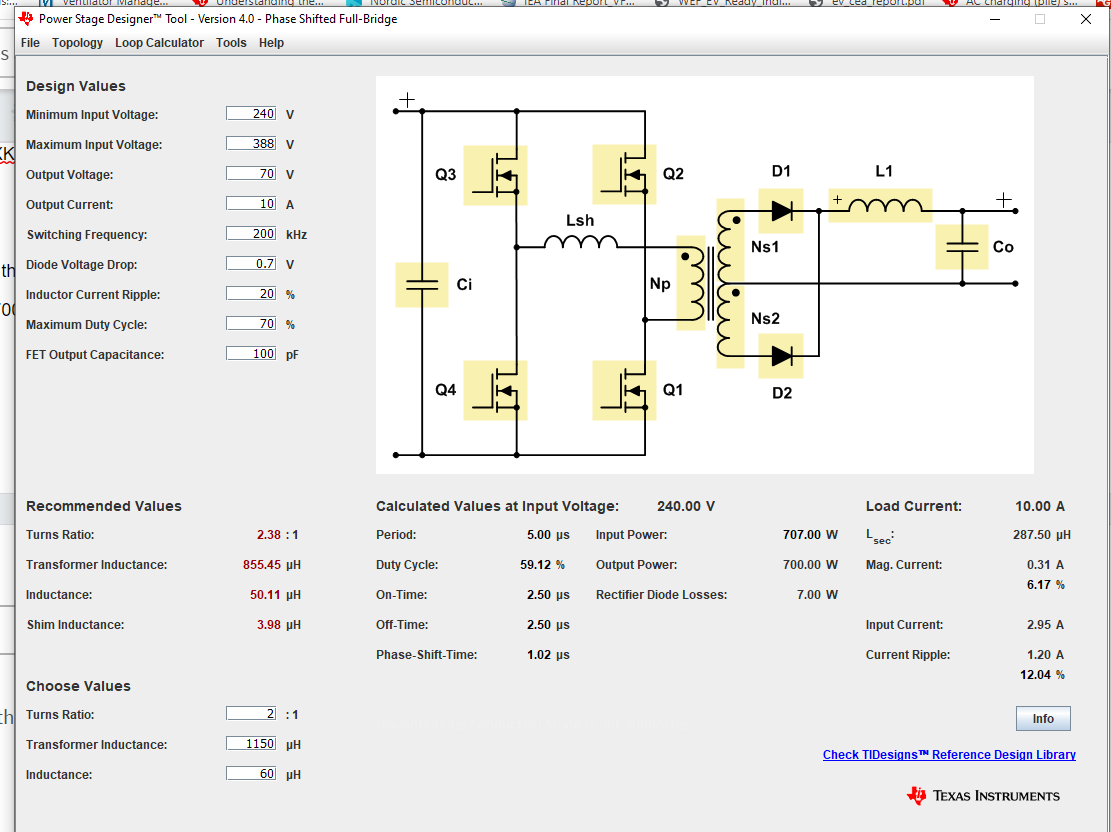Click the chosen Transformer Inductance 1150 field
Viewport: 1111px width, 832px height.
[x=251, y=743]
